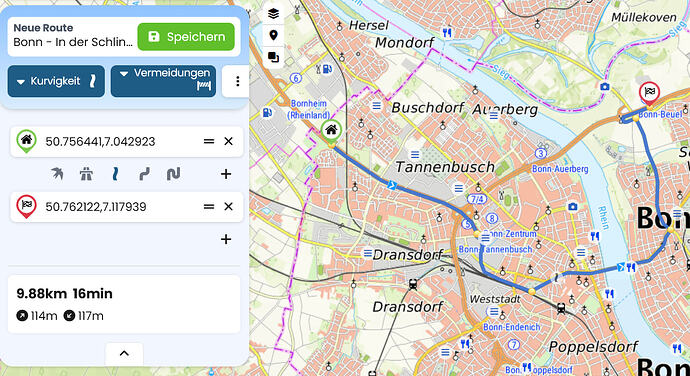Select the fastest route bird icon
The height and width of the screenshot is (376, 690).
pyautogui.click(x=57, y=174)
